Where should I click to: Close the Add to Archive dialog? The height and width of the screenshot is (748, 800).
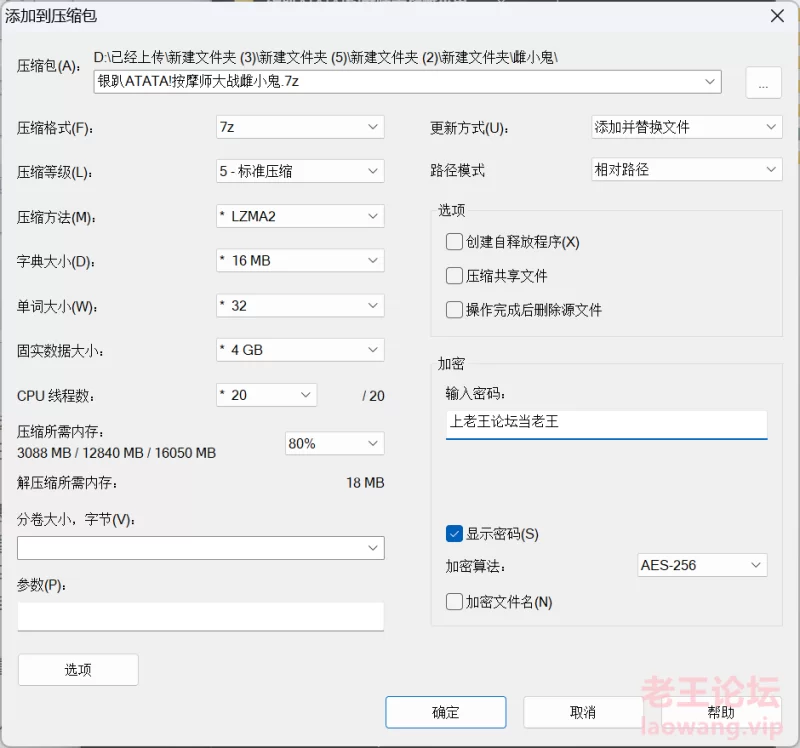pyautogui.click(x=776, y=15)
